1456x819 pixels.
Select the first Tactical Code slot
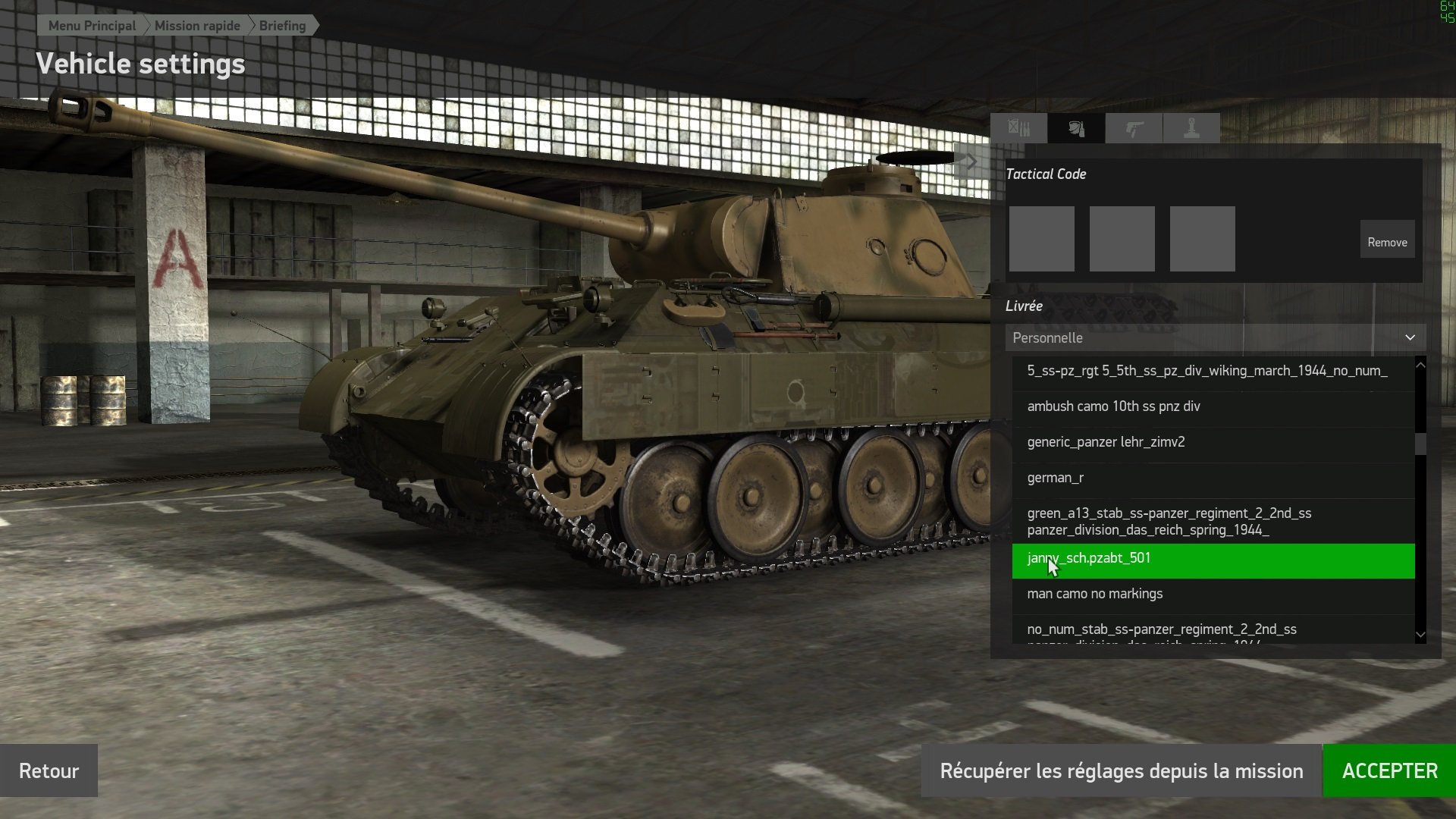pyautogui.click(x=1041, y=239)
